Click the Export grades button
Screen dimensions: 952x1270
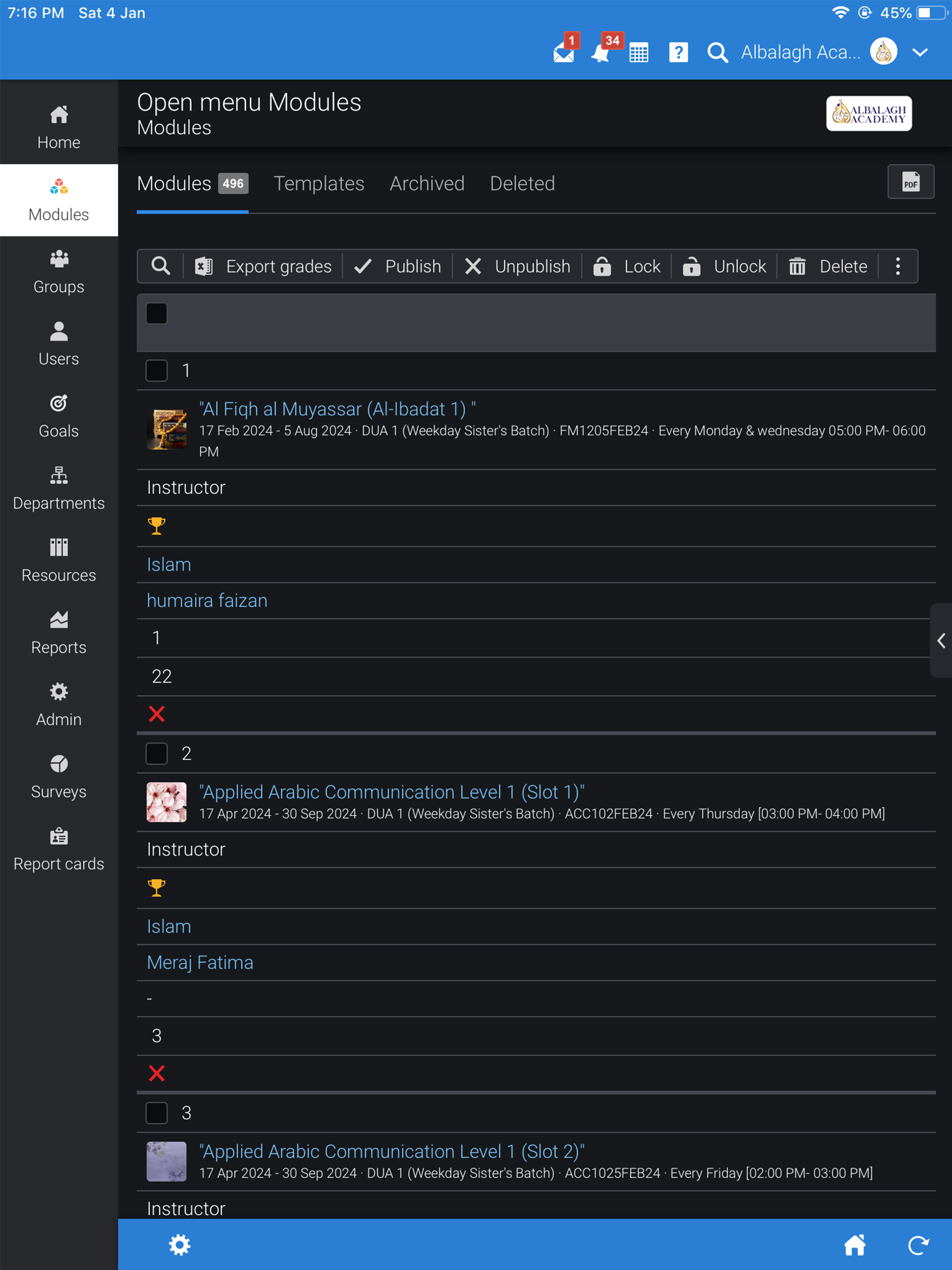pyautogui.click(x=263, y=266)
